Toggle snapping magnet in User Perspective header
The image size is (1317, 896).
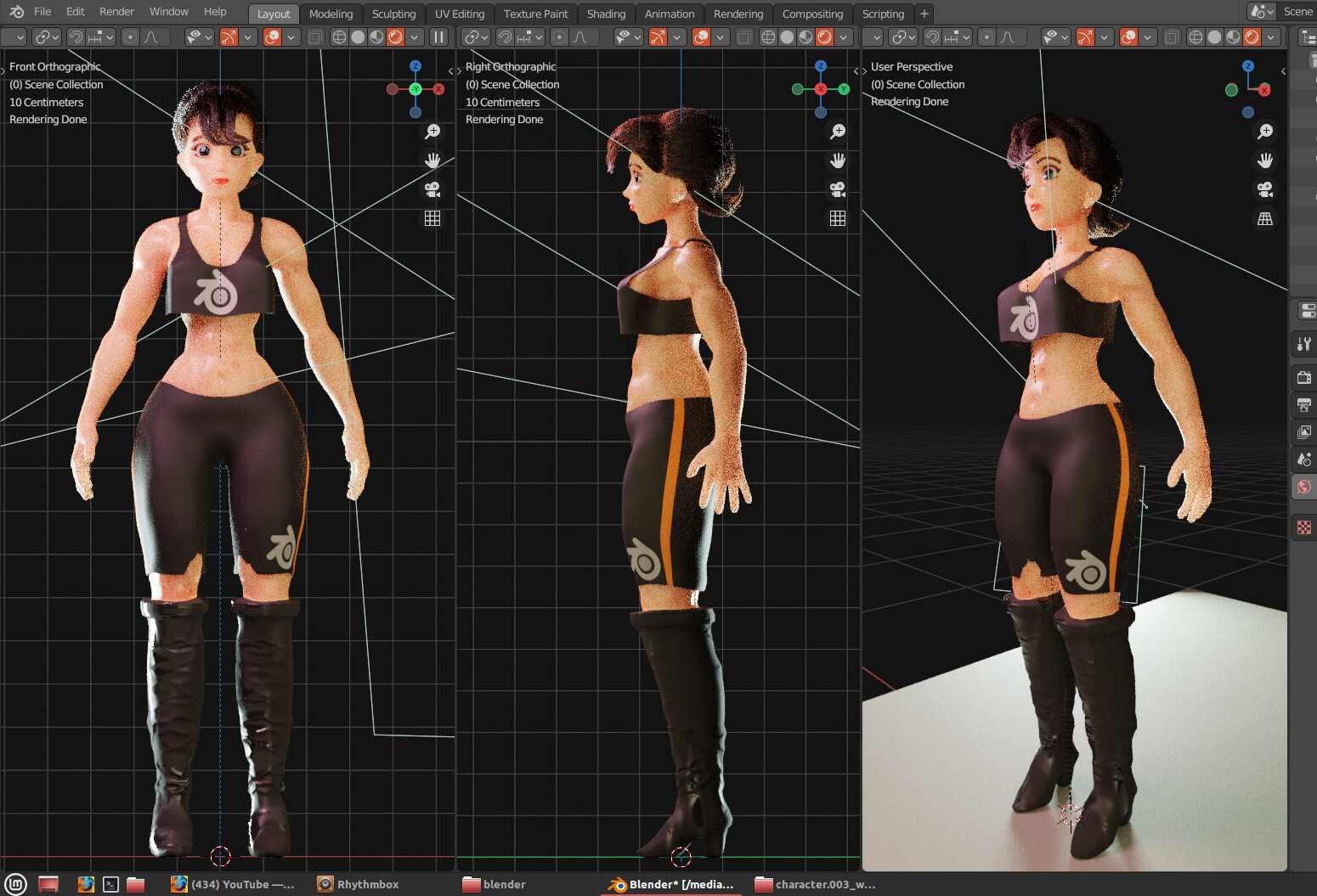932,37
